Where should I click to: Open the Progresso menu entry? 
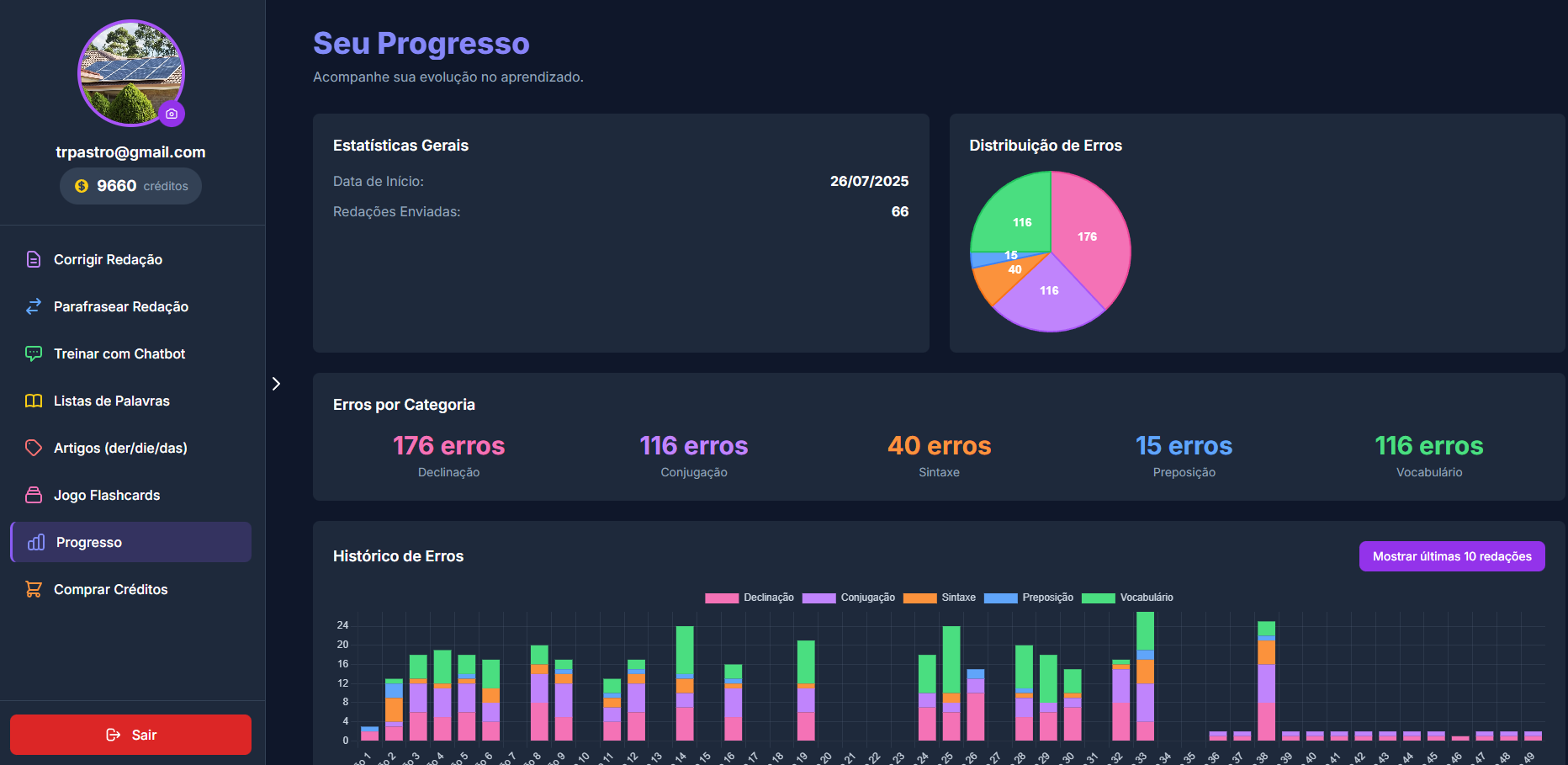93,542
